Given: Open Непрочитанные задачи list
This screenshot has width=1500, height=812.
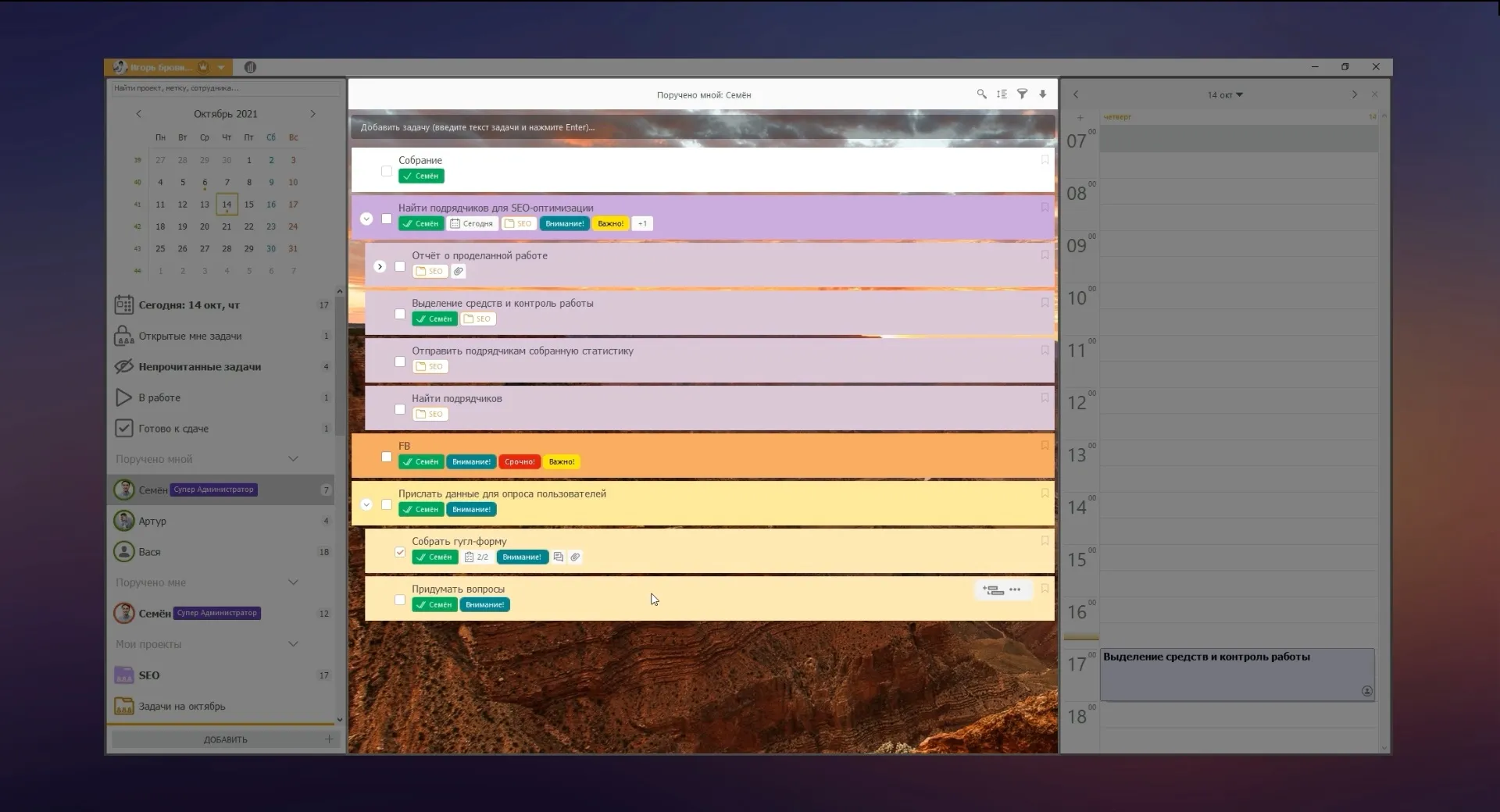Looking at the screenshot, I should 200,367.
